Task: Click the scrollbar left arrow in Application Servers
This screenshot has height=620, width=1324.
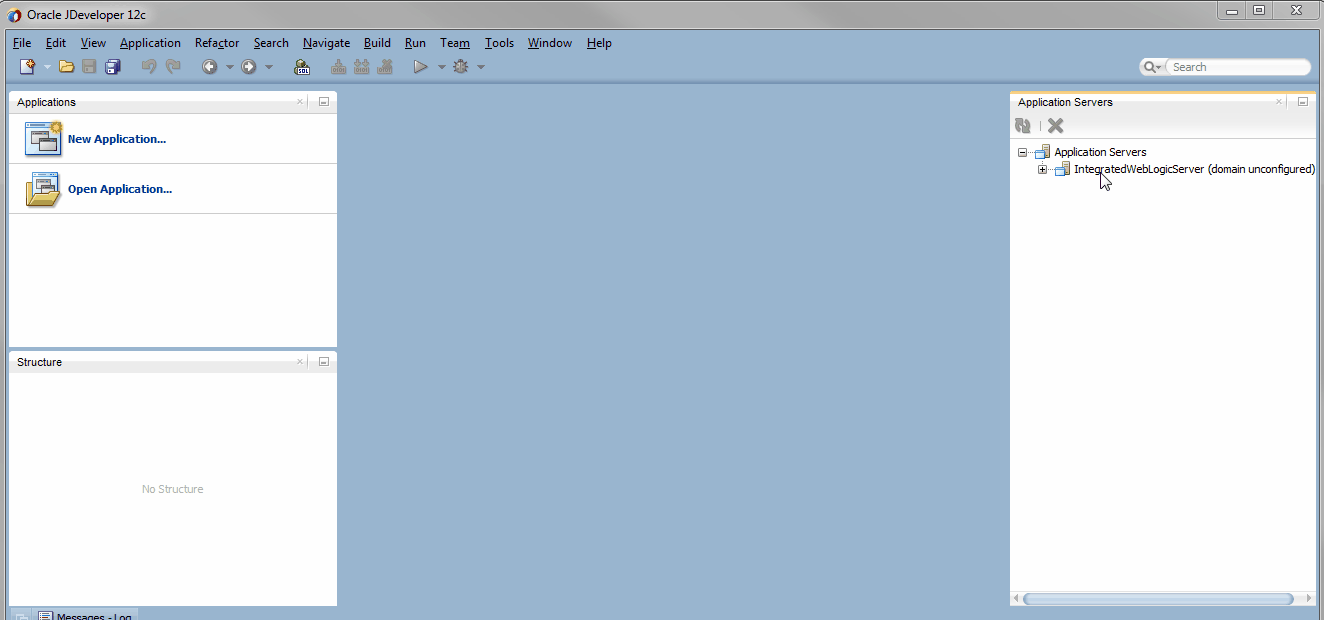Action: [x=1017, y=599]
